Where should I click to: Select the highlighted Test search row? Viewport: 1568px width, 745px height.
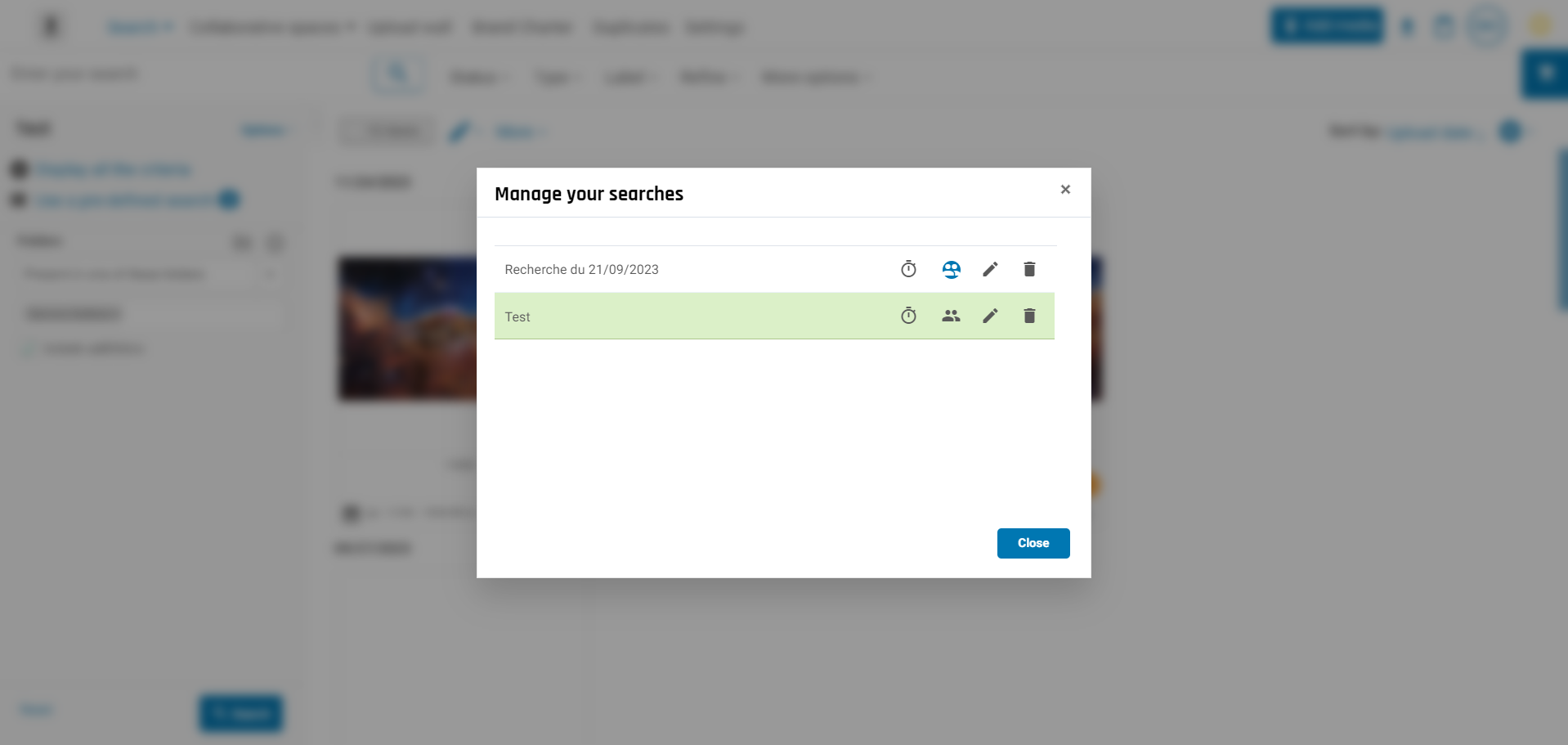click(x=774, y=316)
